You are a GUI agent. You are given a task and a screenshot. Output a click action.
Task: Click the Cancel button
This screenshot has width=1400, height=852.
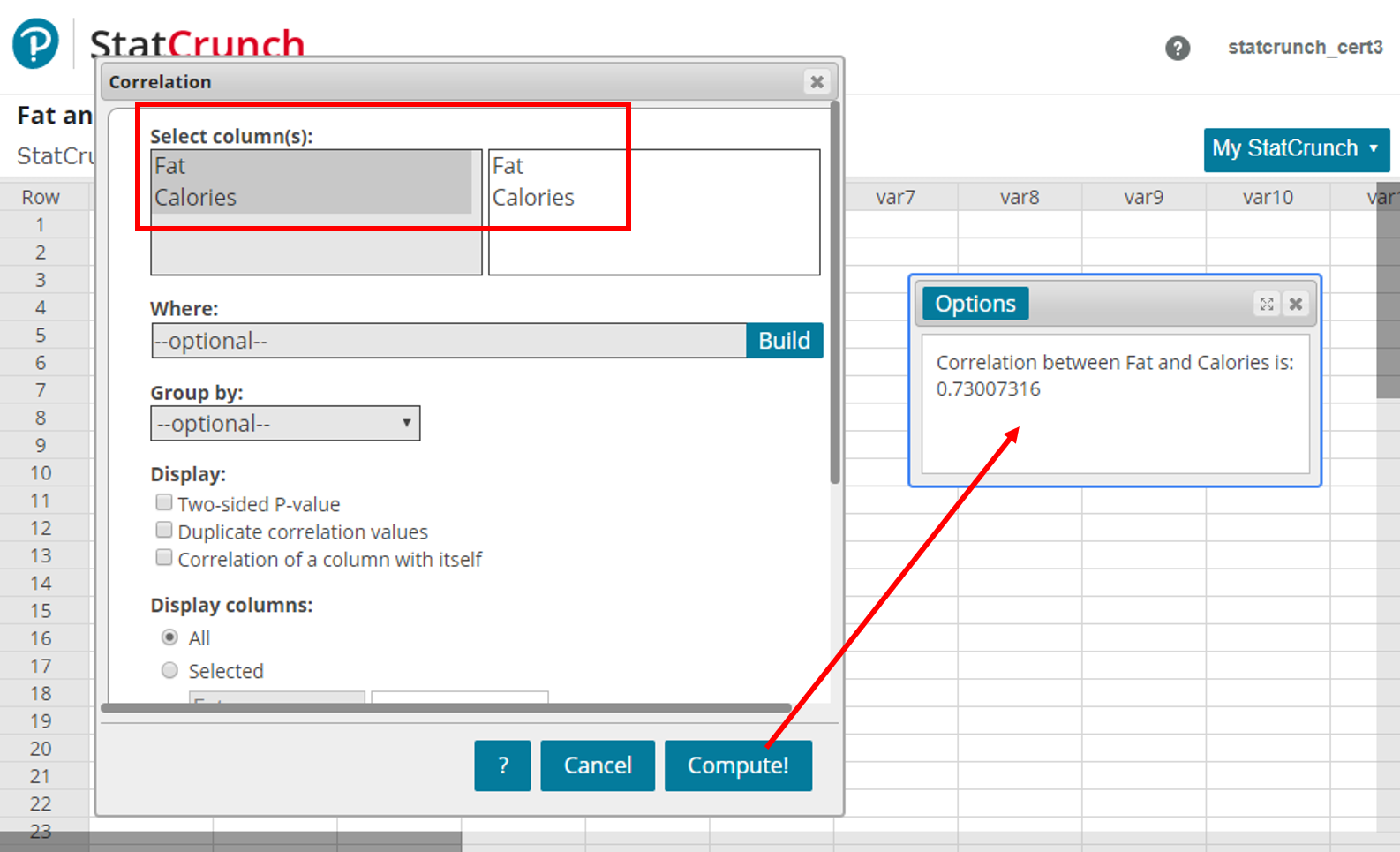tap(598, 765)
